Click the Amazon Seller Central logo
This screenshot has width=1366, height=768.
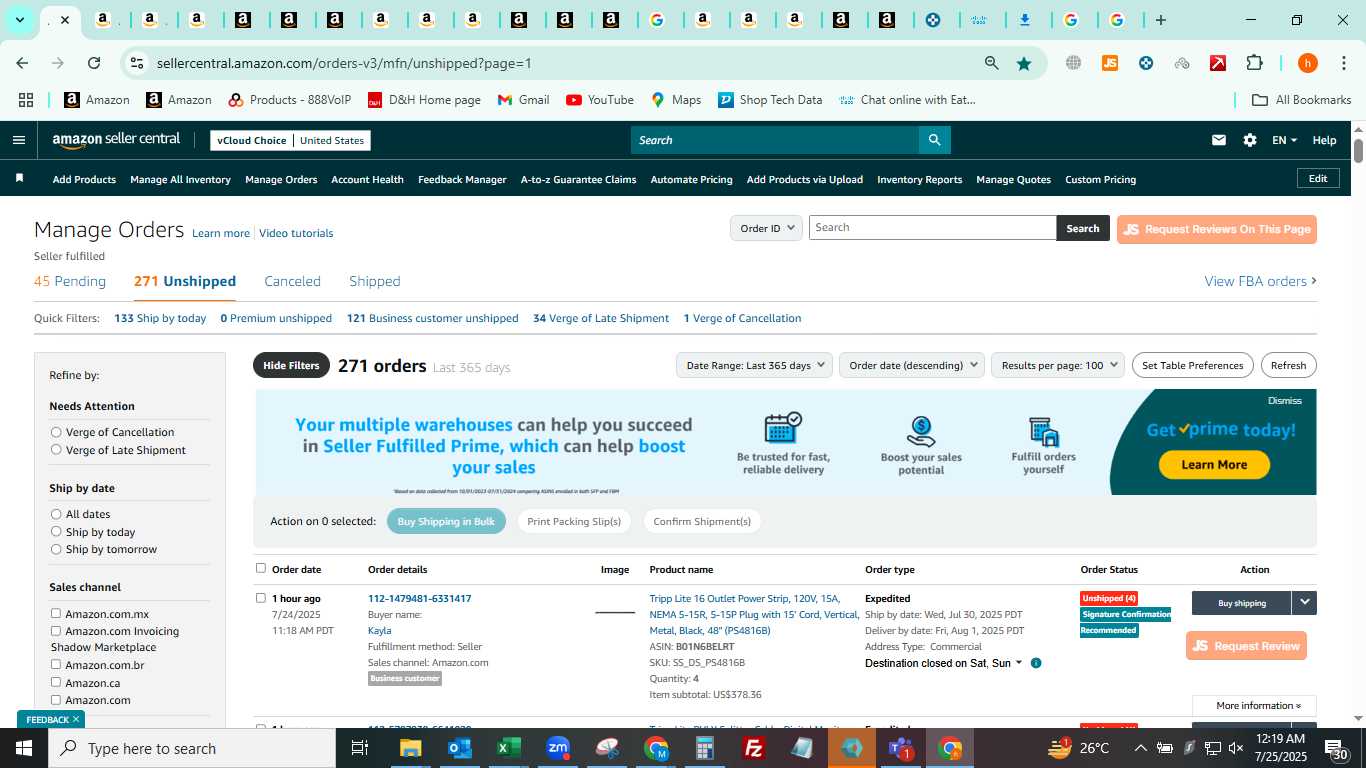116,140
